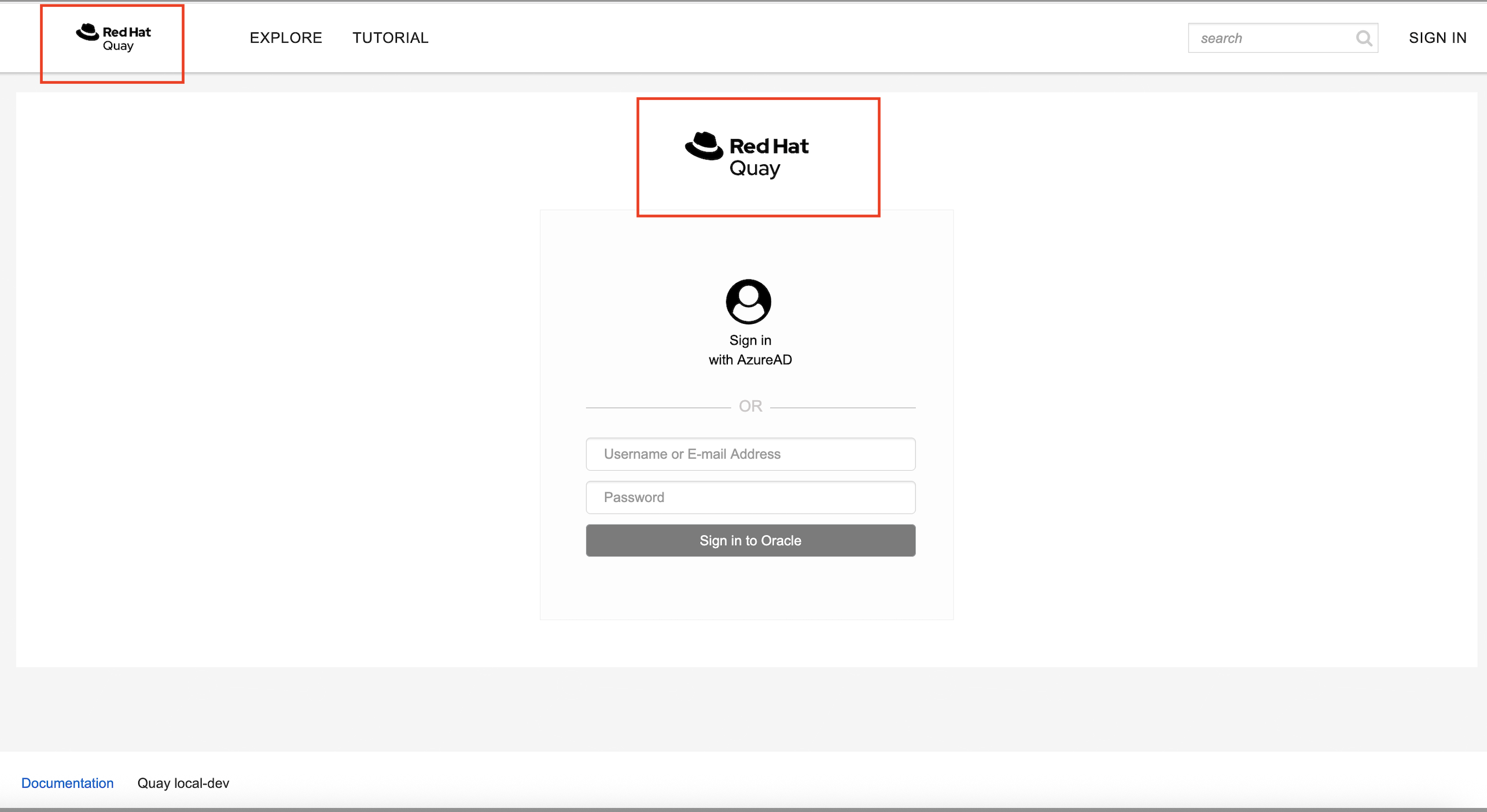Screen dimensions: 1487x812
Task: Click the AzureAD user avatar icon
Action: coord(748,301)
